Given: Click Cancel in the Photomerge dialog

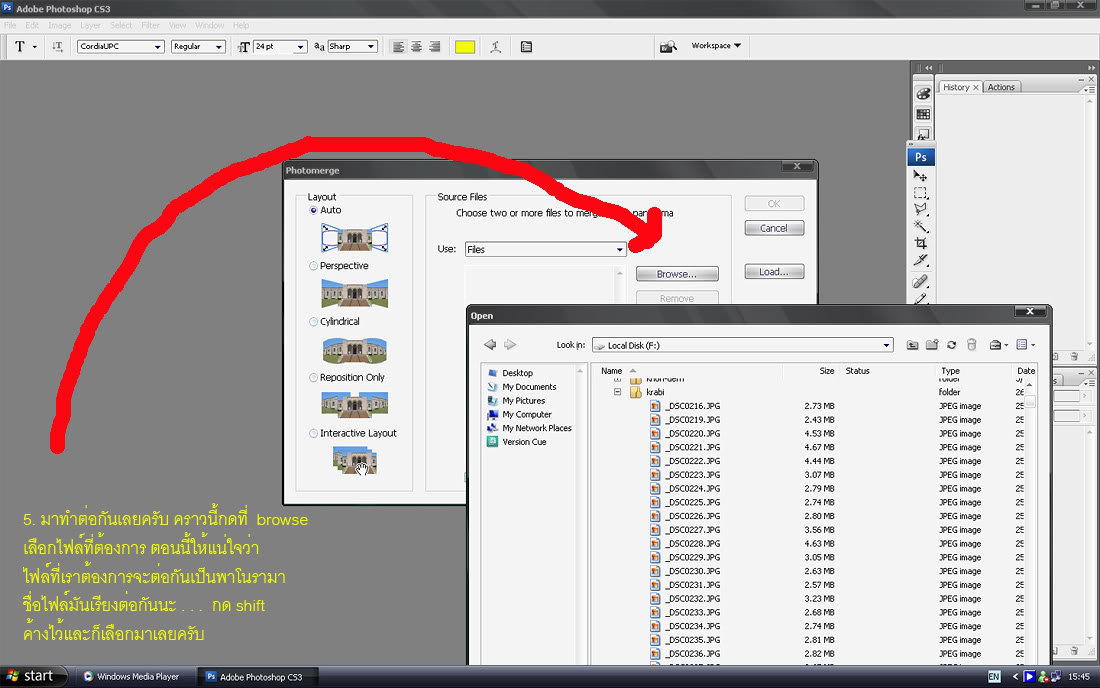Looking at the screenshot, I should [774, 228].
